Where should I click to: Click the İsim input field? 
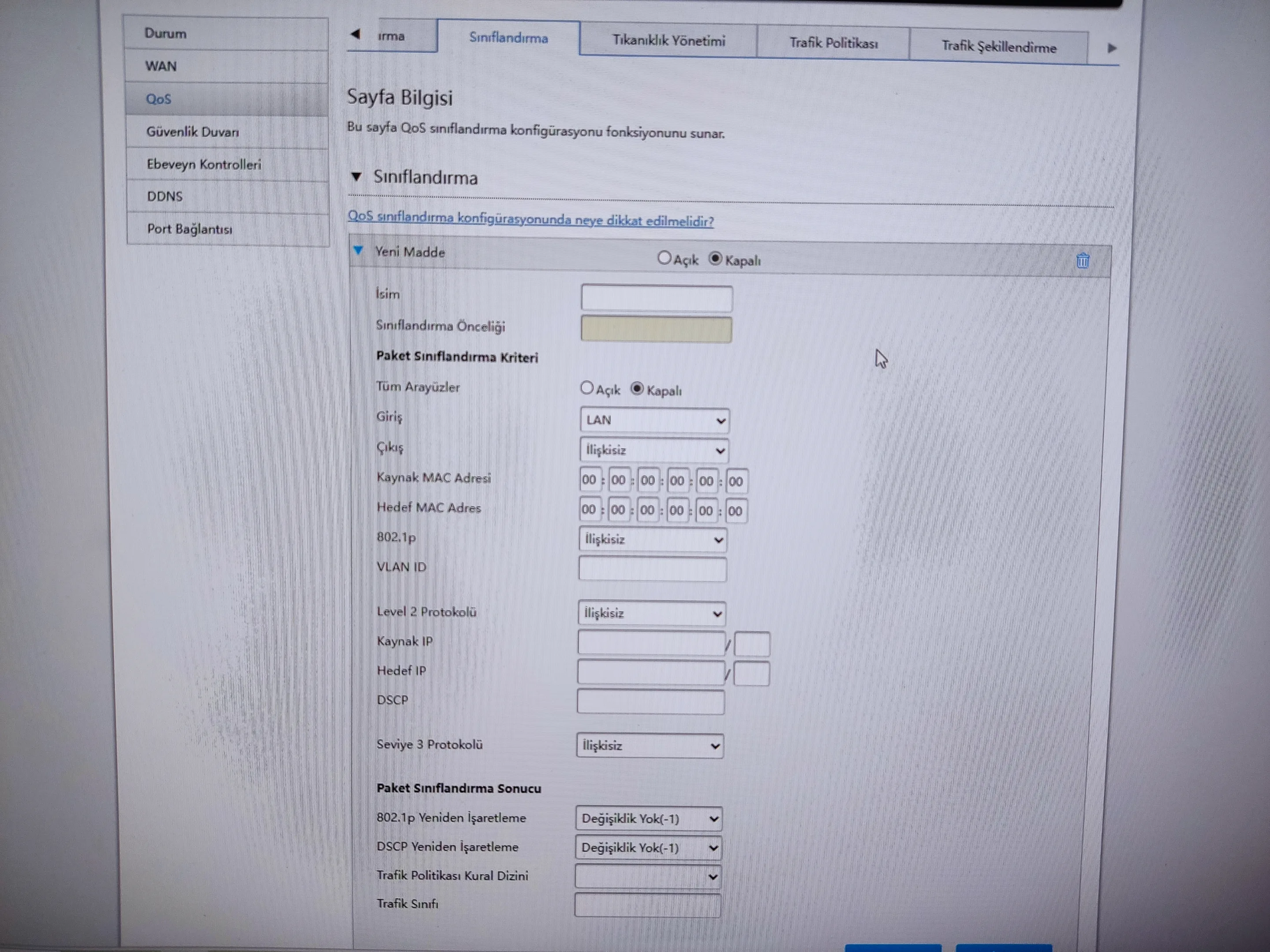[657, 298]
